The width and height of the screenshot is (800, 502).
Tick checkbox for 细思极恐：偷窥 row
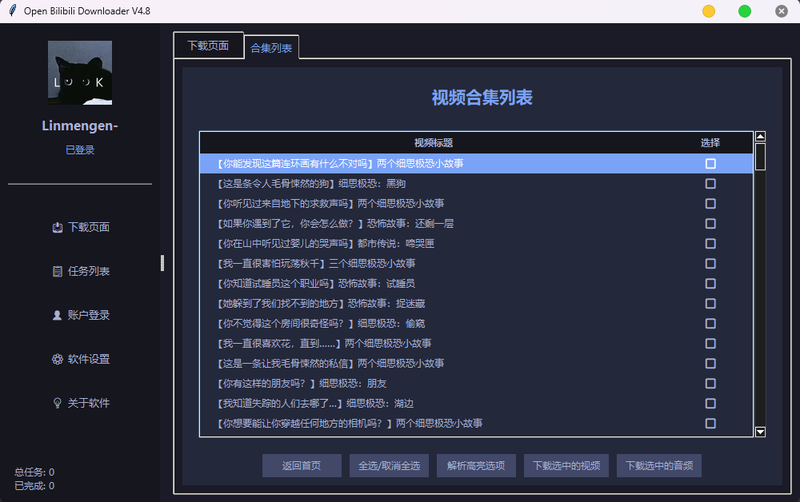click(x=710, y=323)
